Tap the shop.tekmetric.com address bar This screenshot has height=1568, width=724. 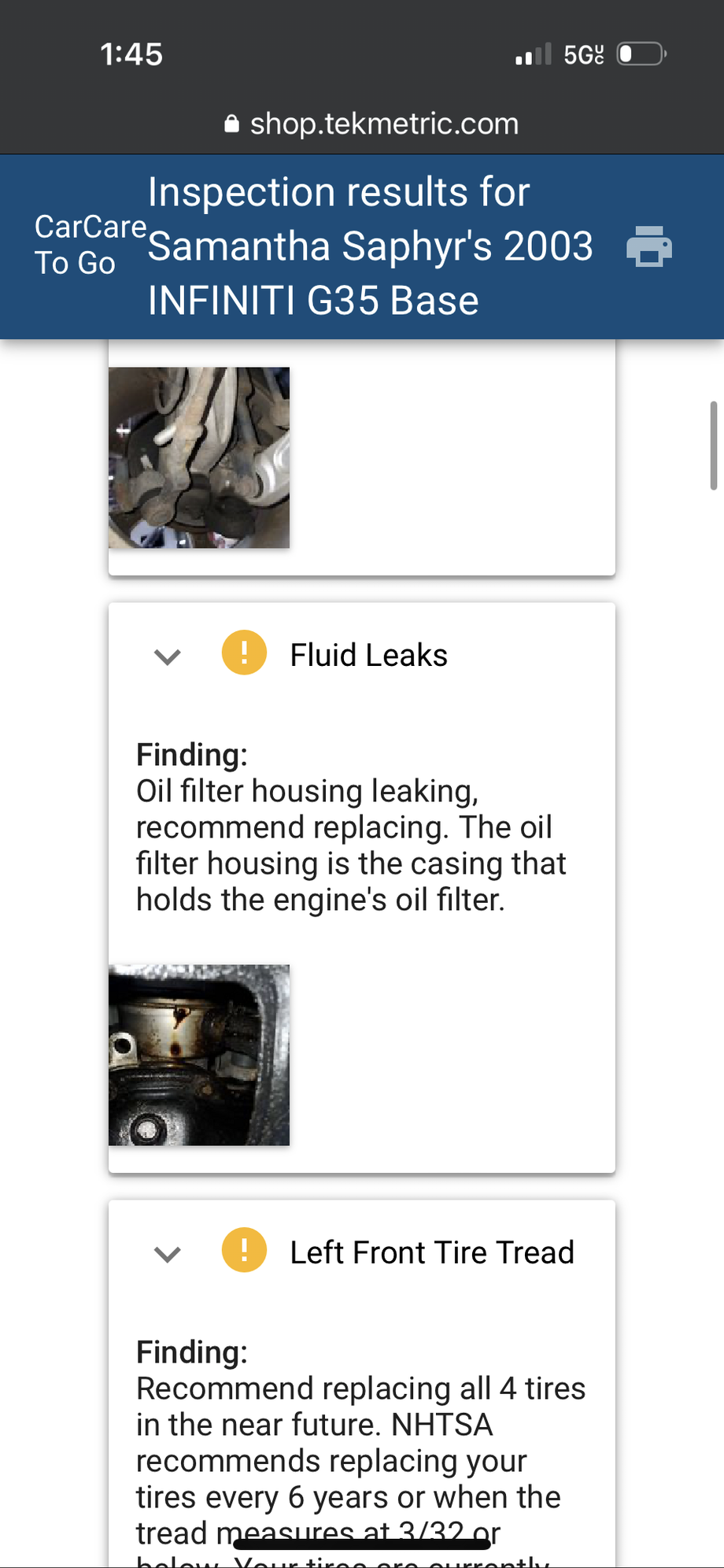click(384, 124)
